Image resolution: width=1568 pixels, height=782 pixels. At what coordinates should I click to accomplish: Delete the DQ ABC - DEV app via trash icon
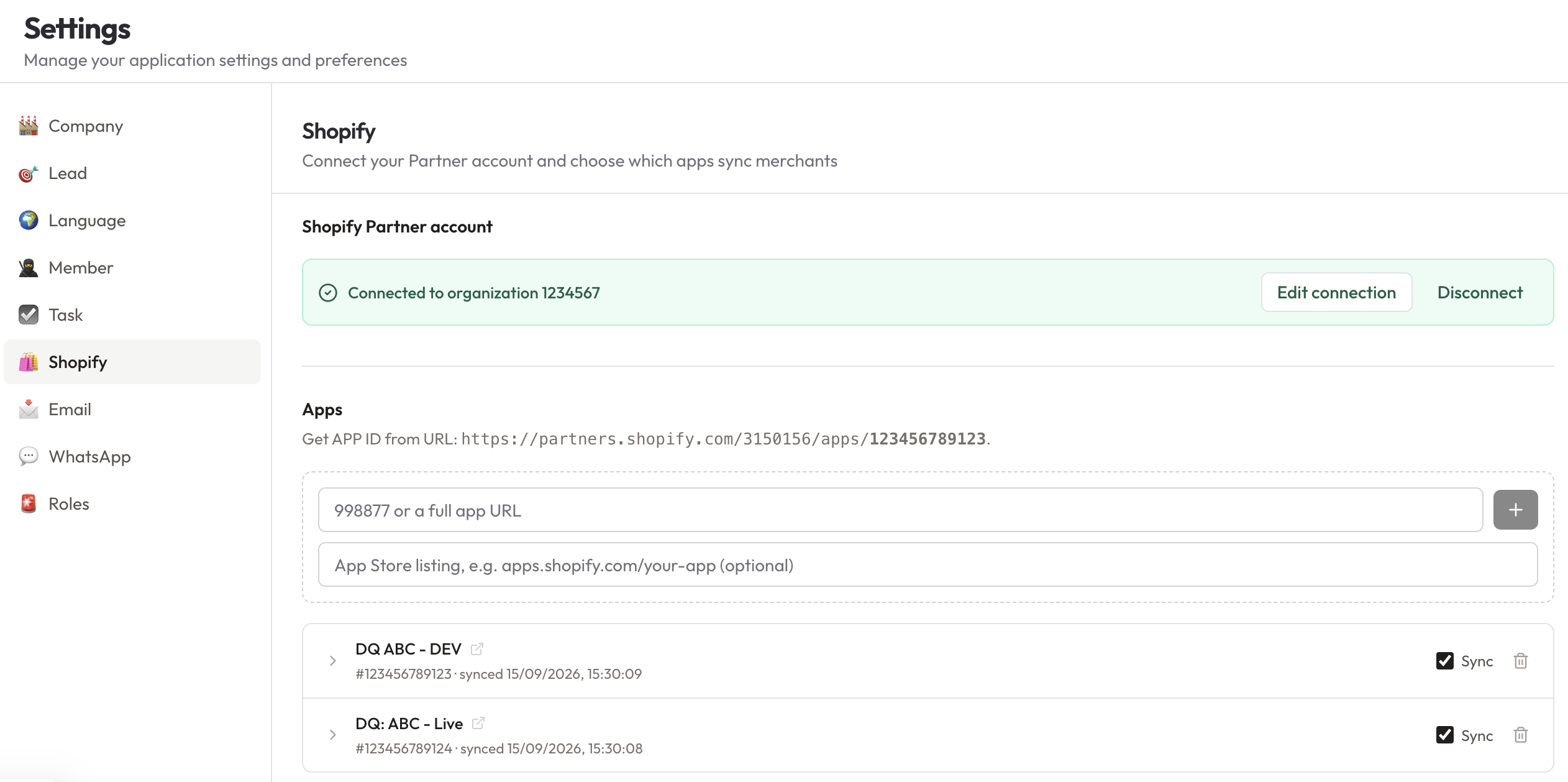1521,661
